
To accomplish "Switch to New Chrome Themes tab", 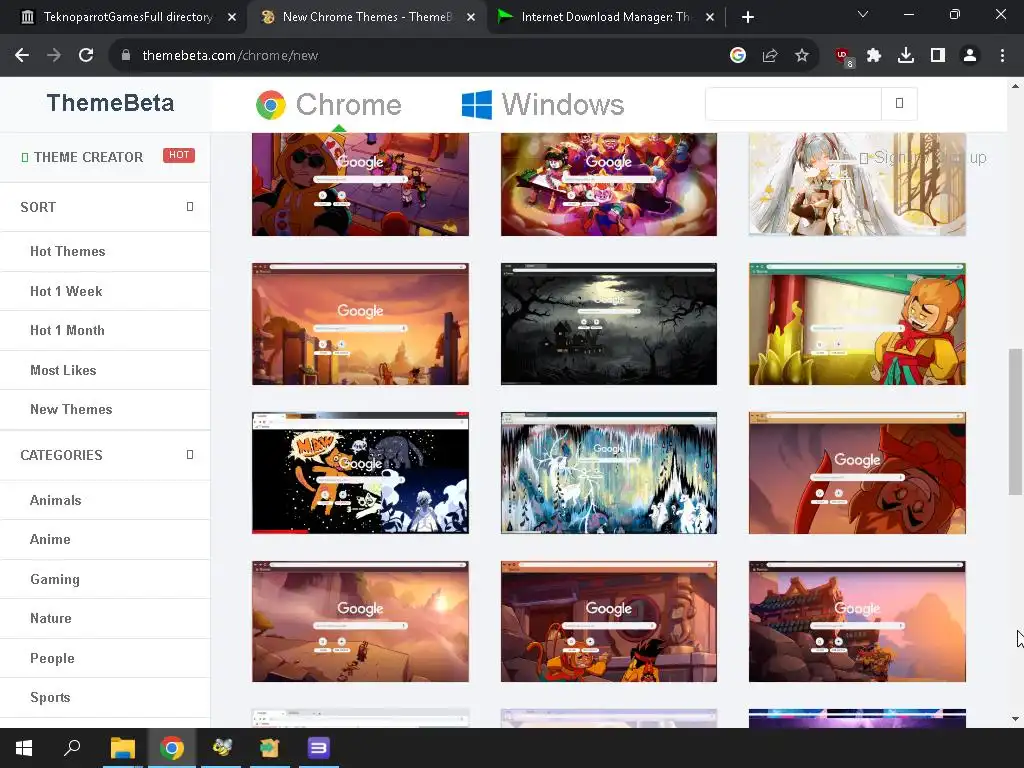I will pyautogui.click(x=366, y=17).
